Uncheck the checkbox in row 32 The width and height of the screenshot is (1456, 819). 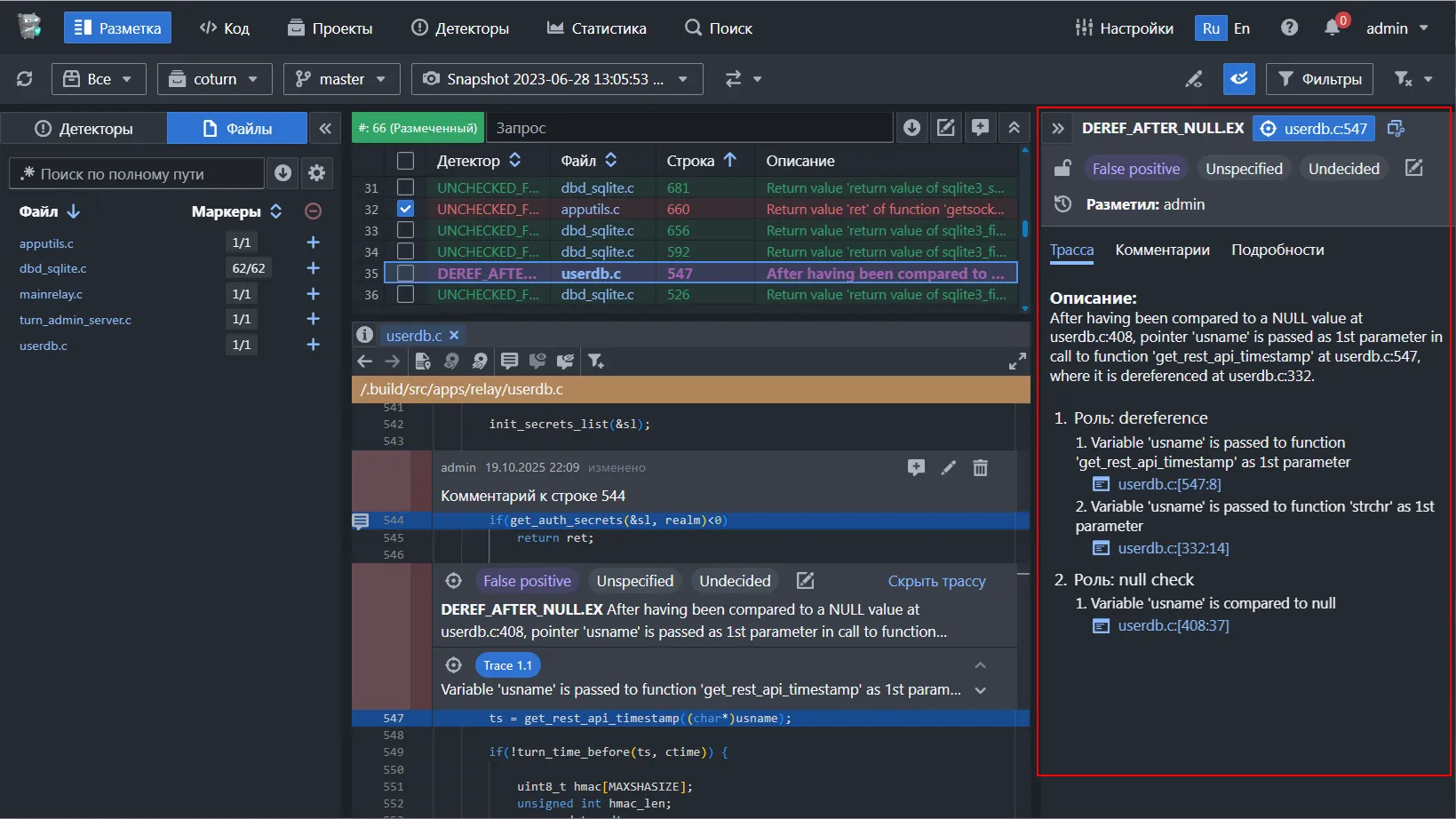(x=405, y=209)
